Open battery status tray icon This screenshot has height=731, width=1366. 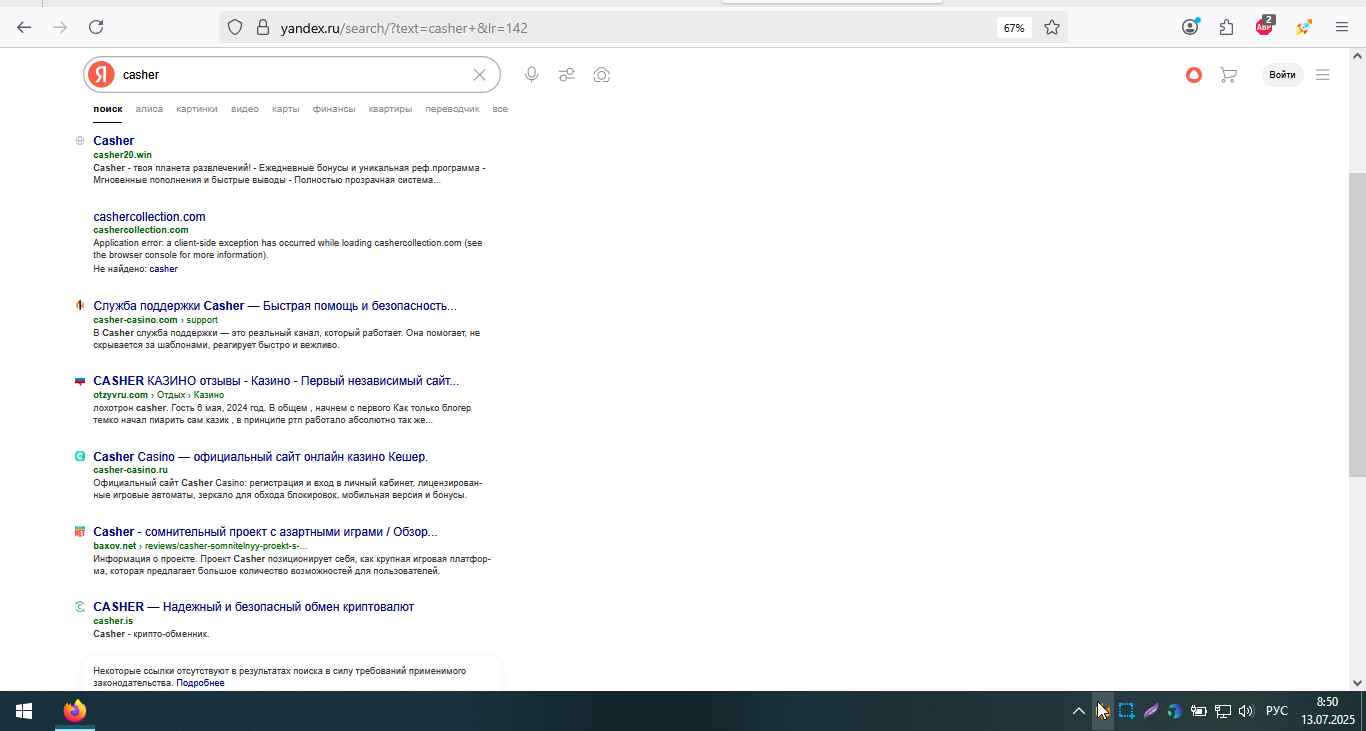1198,711
